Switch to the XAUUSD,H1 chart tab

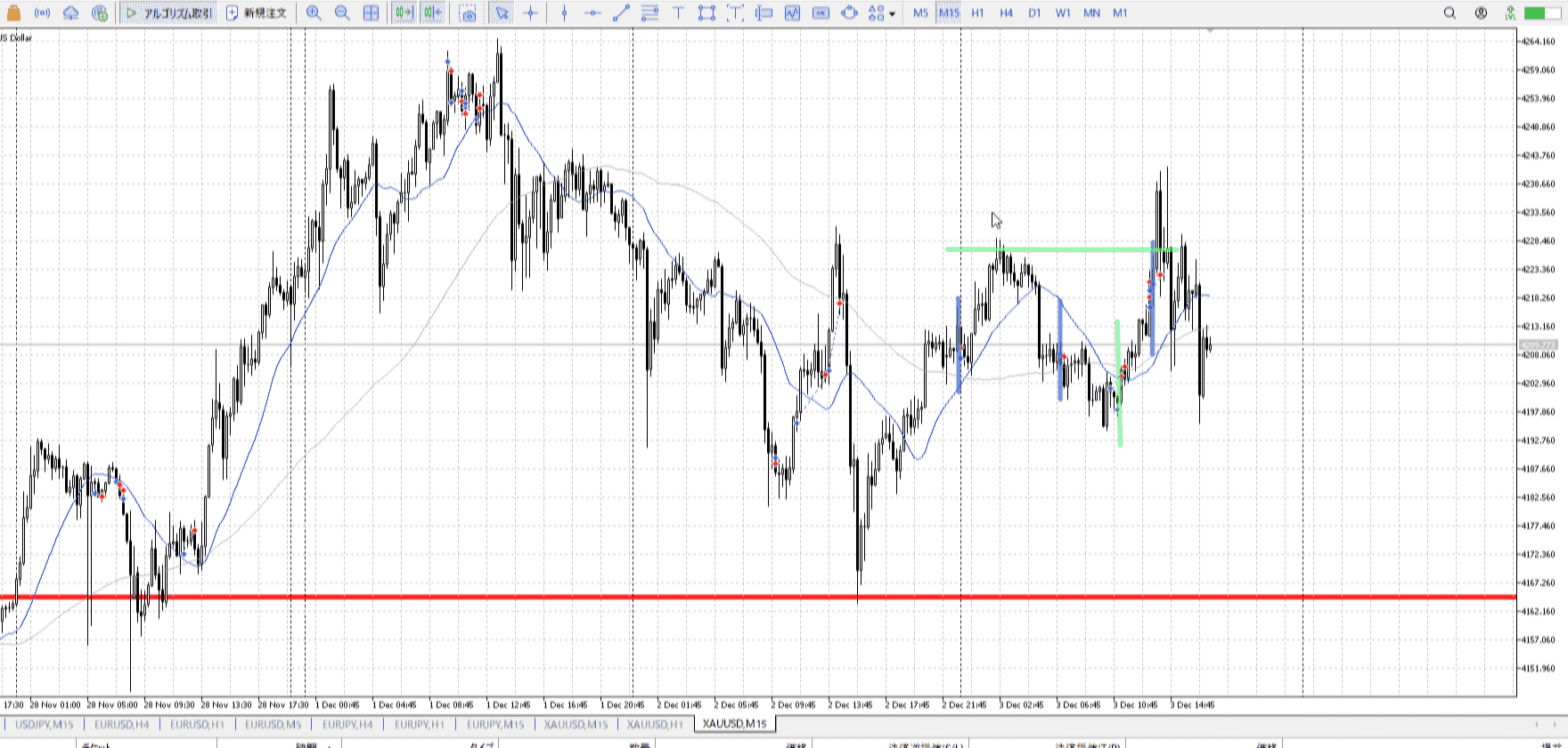(655, 724)
